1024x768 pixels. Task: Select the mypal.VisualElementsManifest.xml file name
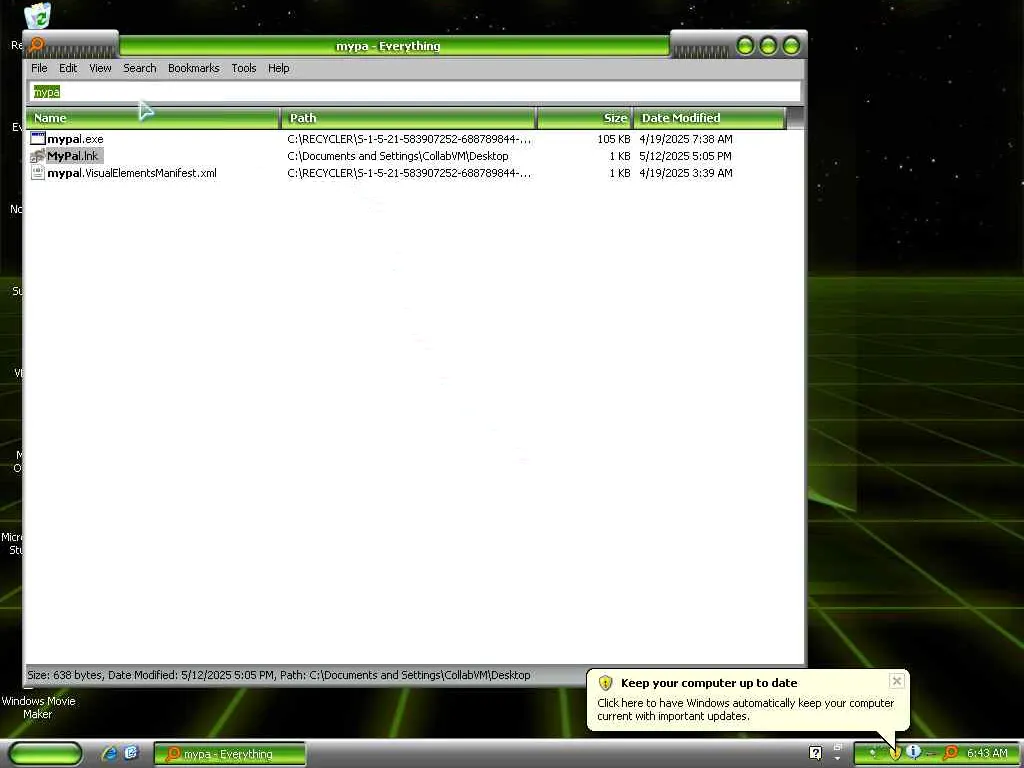point(132,173)
